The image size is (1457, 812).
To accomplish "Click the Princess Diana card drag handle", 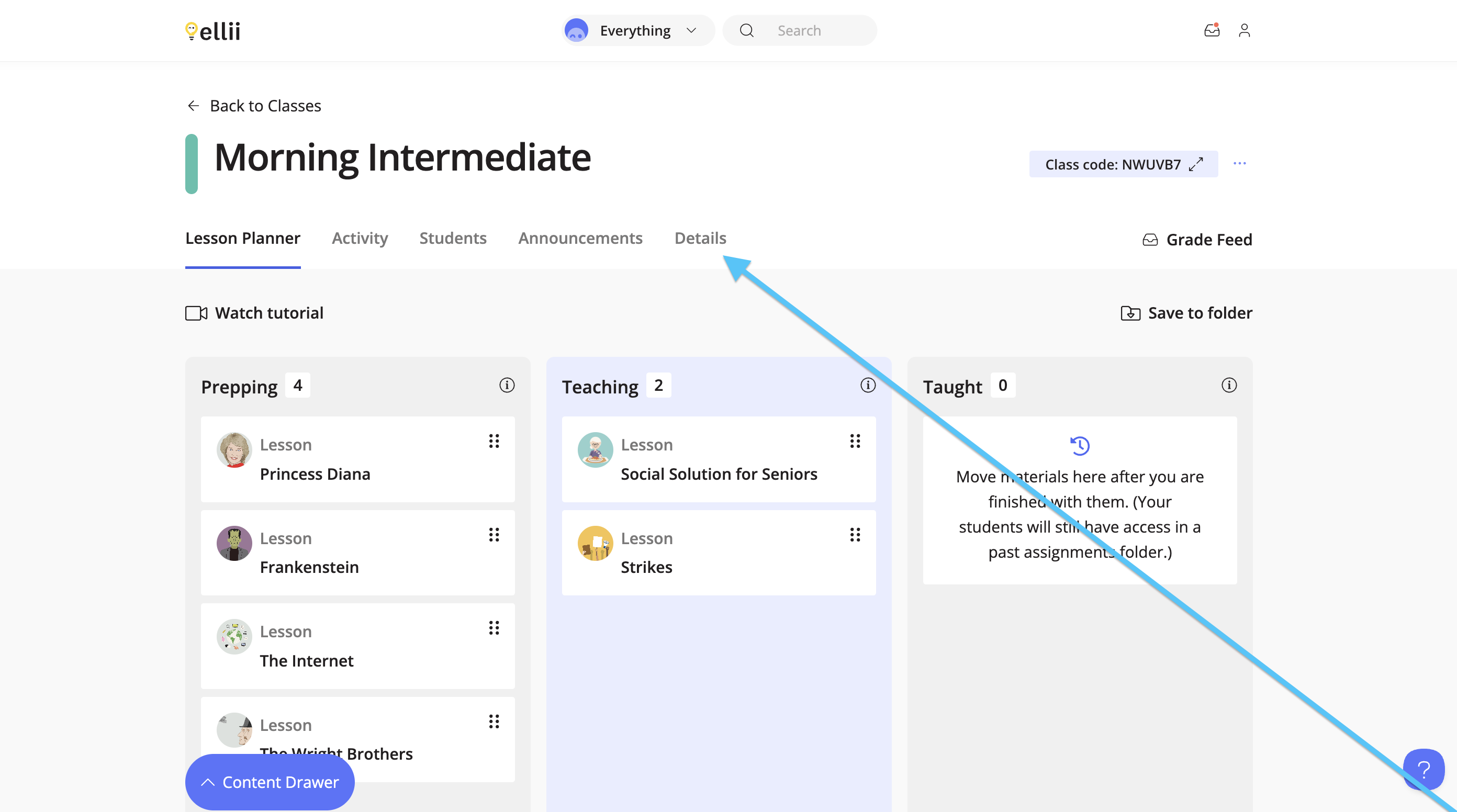I will click(x=494, y=441).
